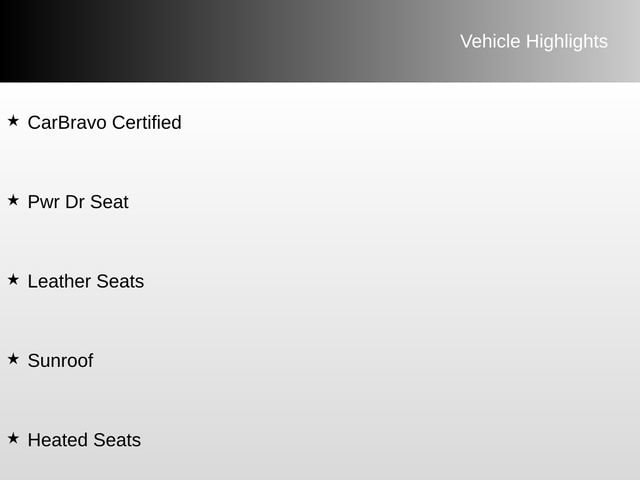Image resolution: width=640 pixels, height=480 pixels.
Task: Click the word CarBravo in the list
Action: pos(67,122)
